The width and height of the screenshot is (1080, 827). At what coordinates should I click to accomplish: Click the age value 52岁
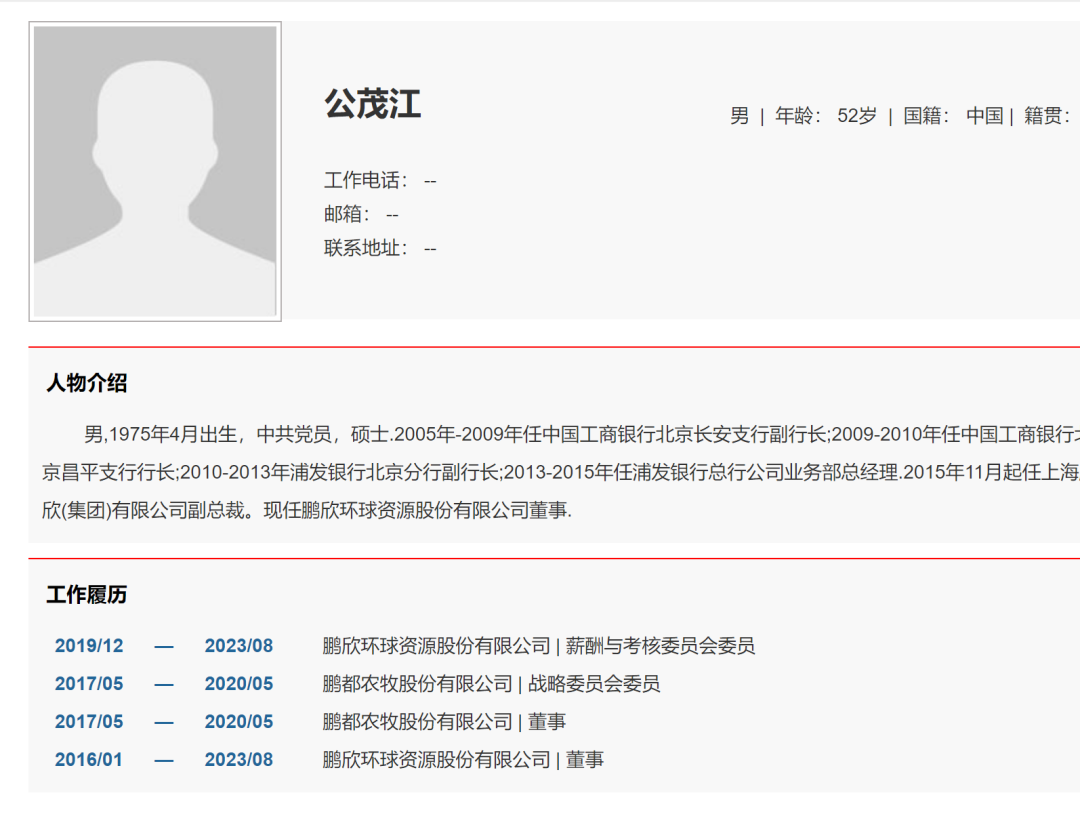coord(857,116)
